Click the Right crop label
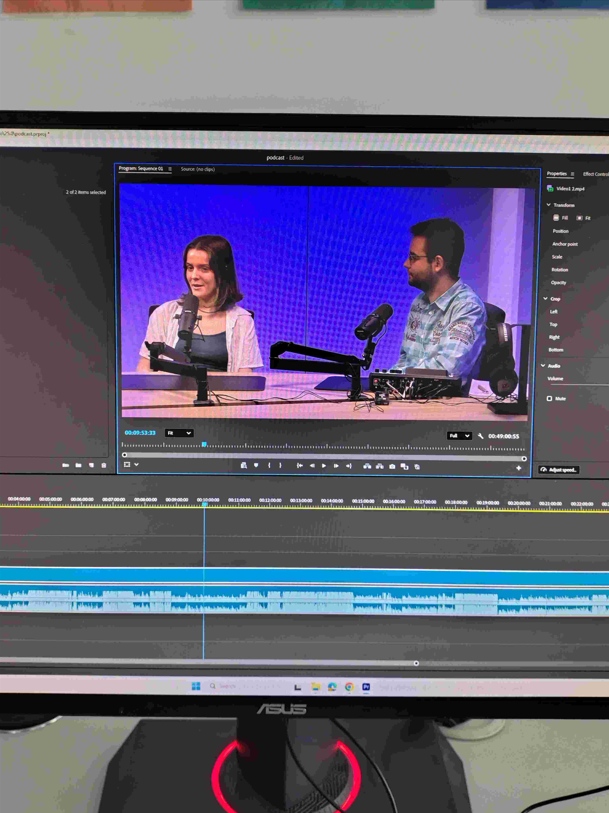The image size is (609, 813). click(555, 337)
